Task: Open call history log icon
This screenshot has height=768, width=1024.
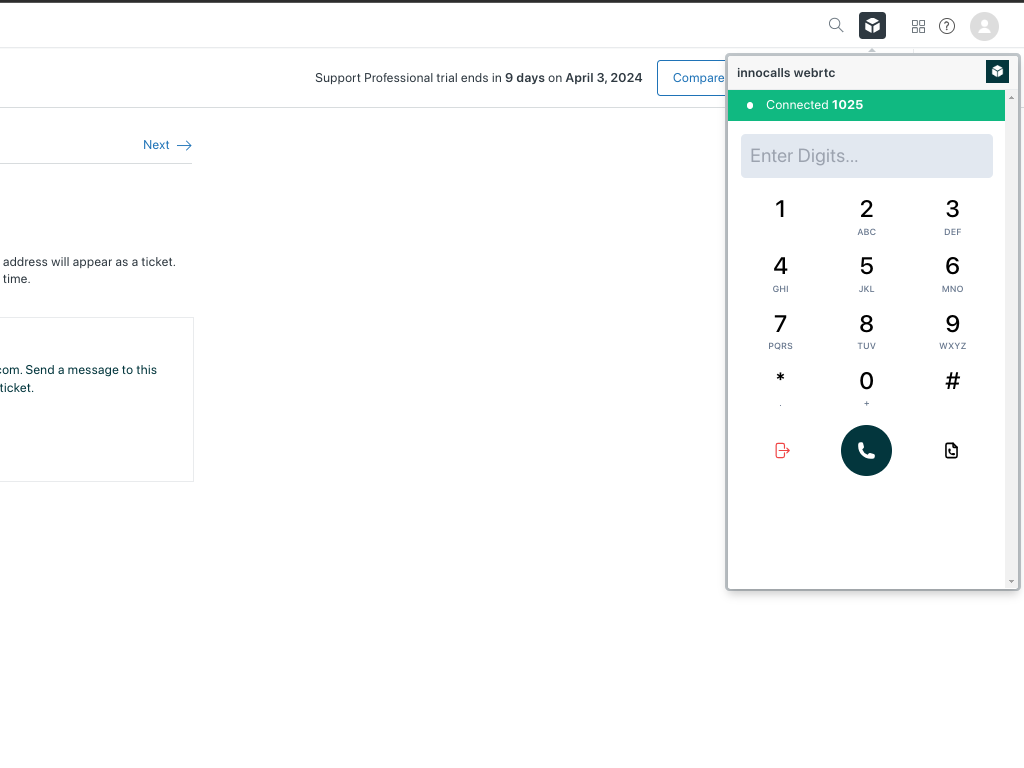Action: 951,451
